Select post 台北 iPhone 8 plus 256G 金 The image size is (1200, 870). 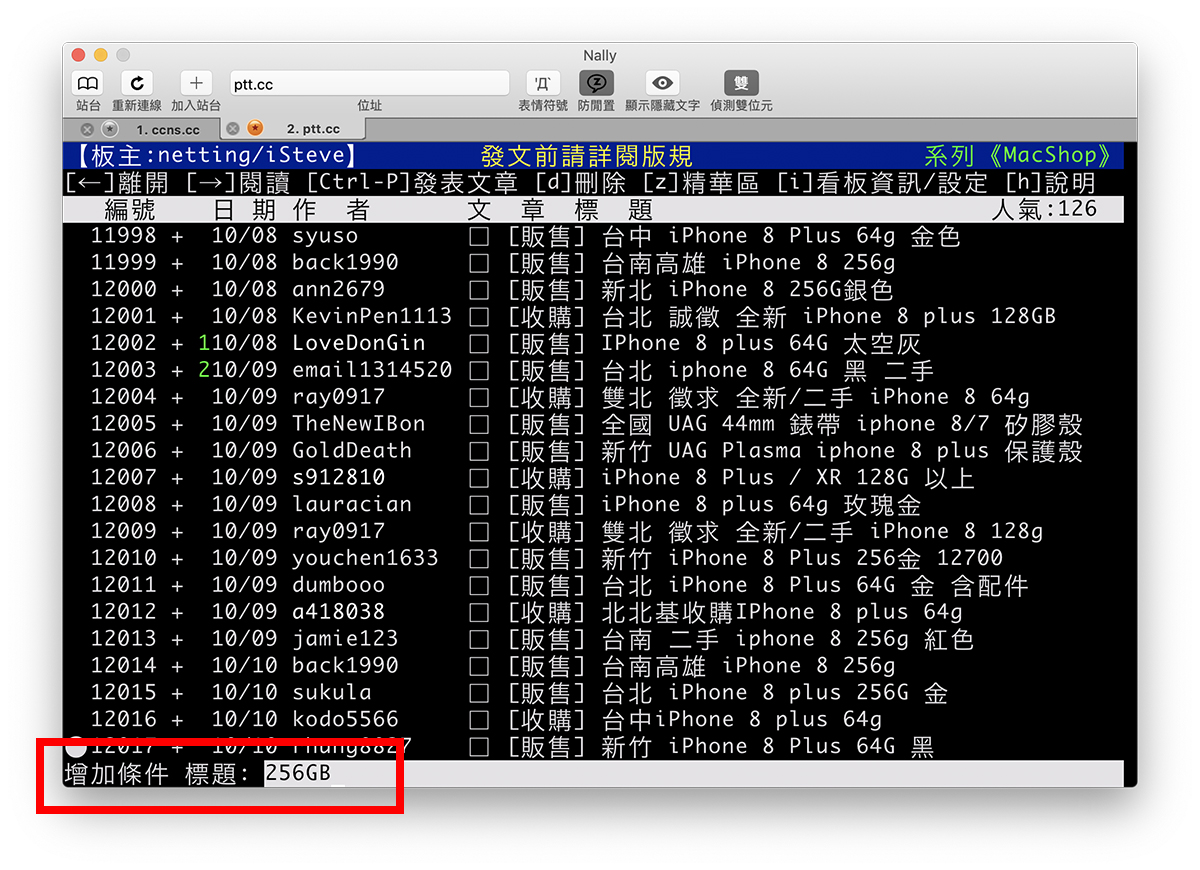coord(593,694)
